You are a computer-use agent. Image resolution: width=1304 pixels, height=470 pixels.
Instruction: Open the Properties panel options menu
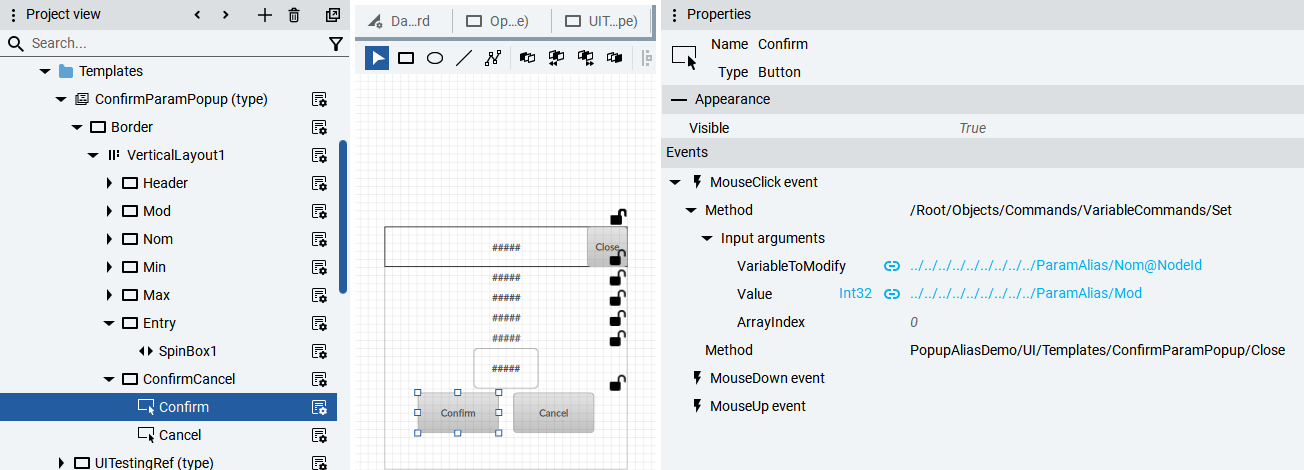point(674,15)
